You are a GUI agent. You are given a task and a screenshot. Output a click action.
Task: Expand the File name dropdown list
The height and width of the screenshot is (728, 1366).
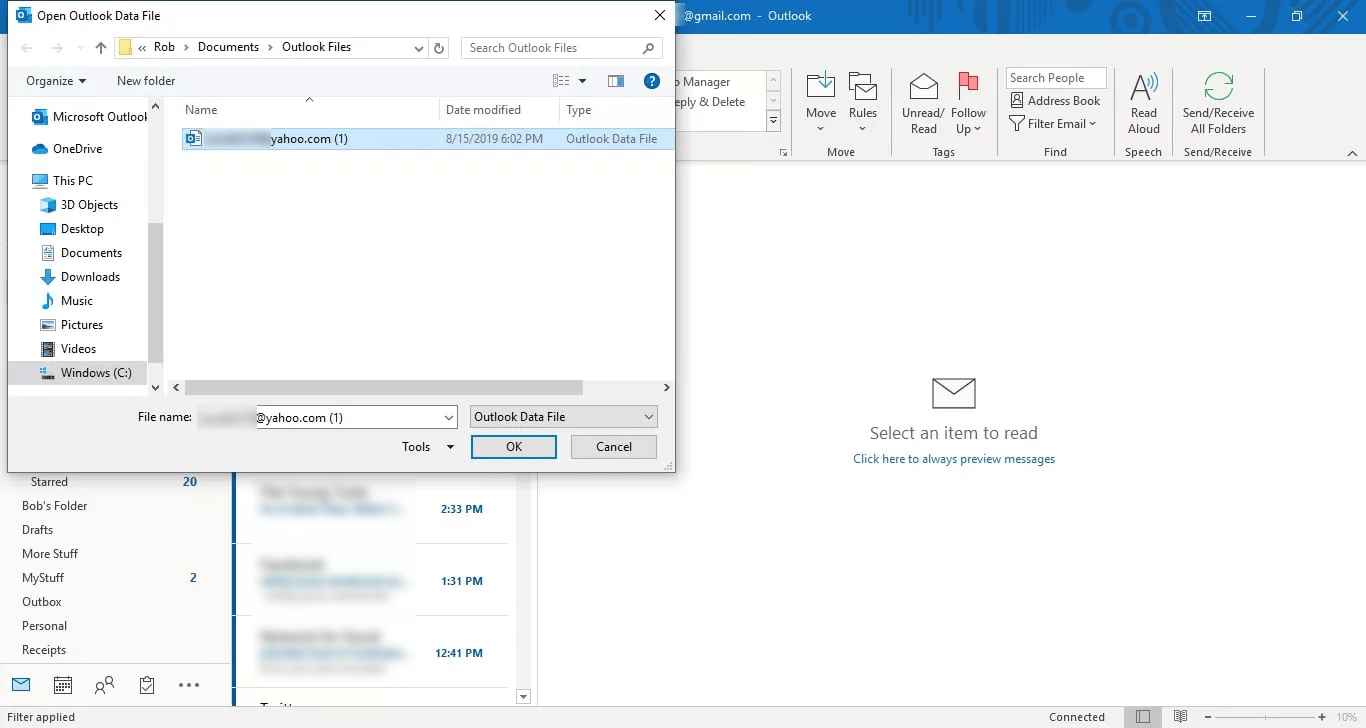pyautogui.click(x=449, y=417)
